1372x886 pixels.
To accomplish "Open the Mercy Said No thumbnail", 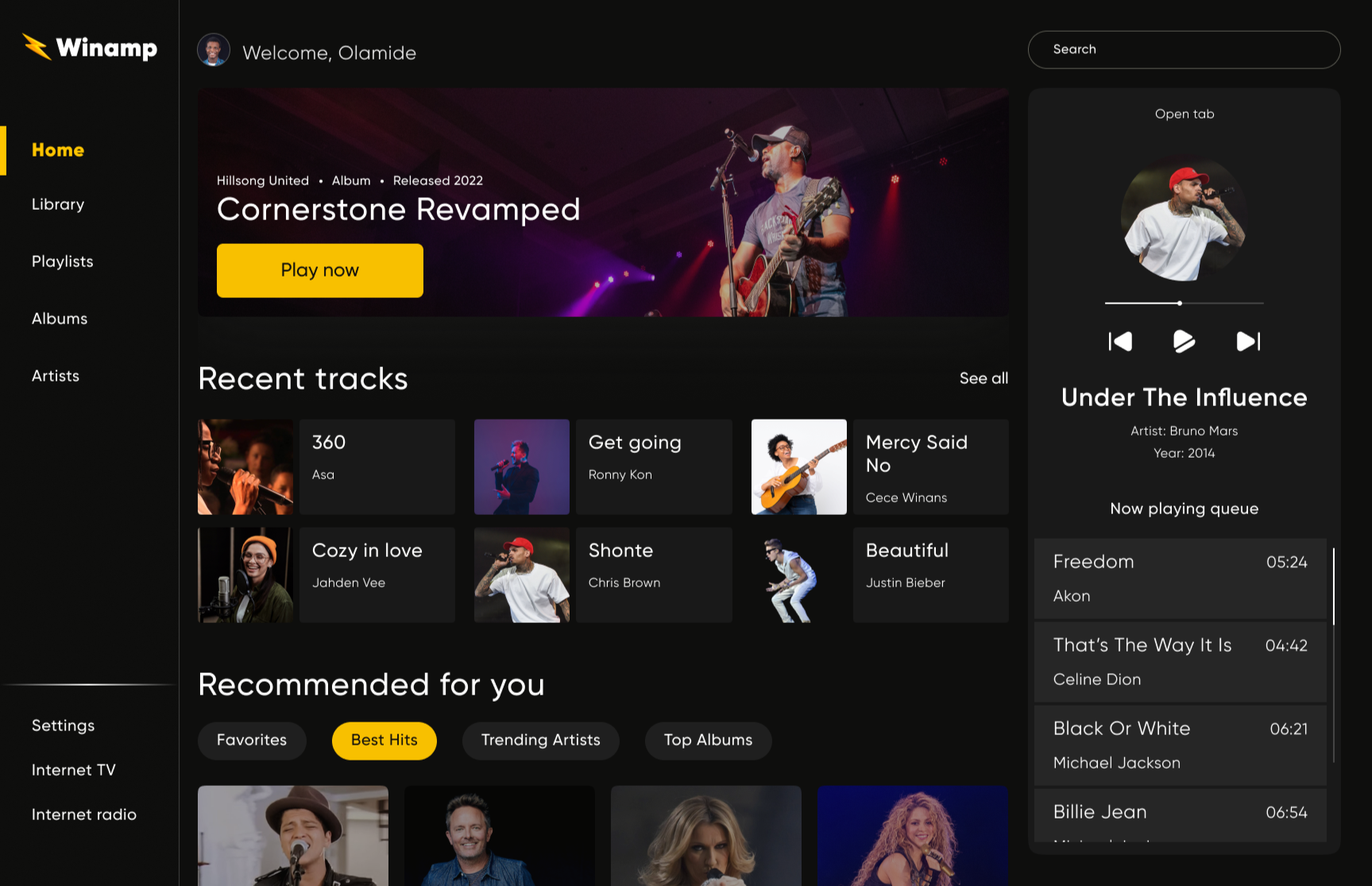I will (x=799, y=467).
